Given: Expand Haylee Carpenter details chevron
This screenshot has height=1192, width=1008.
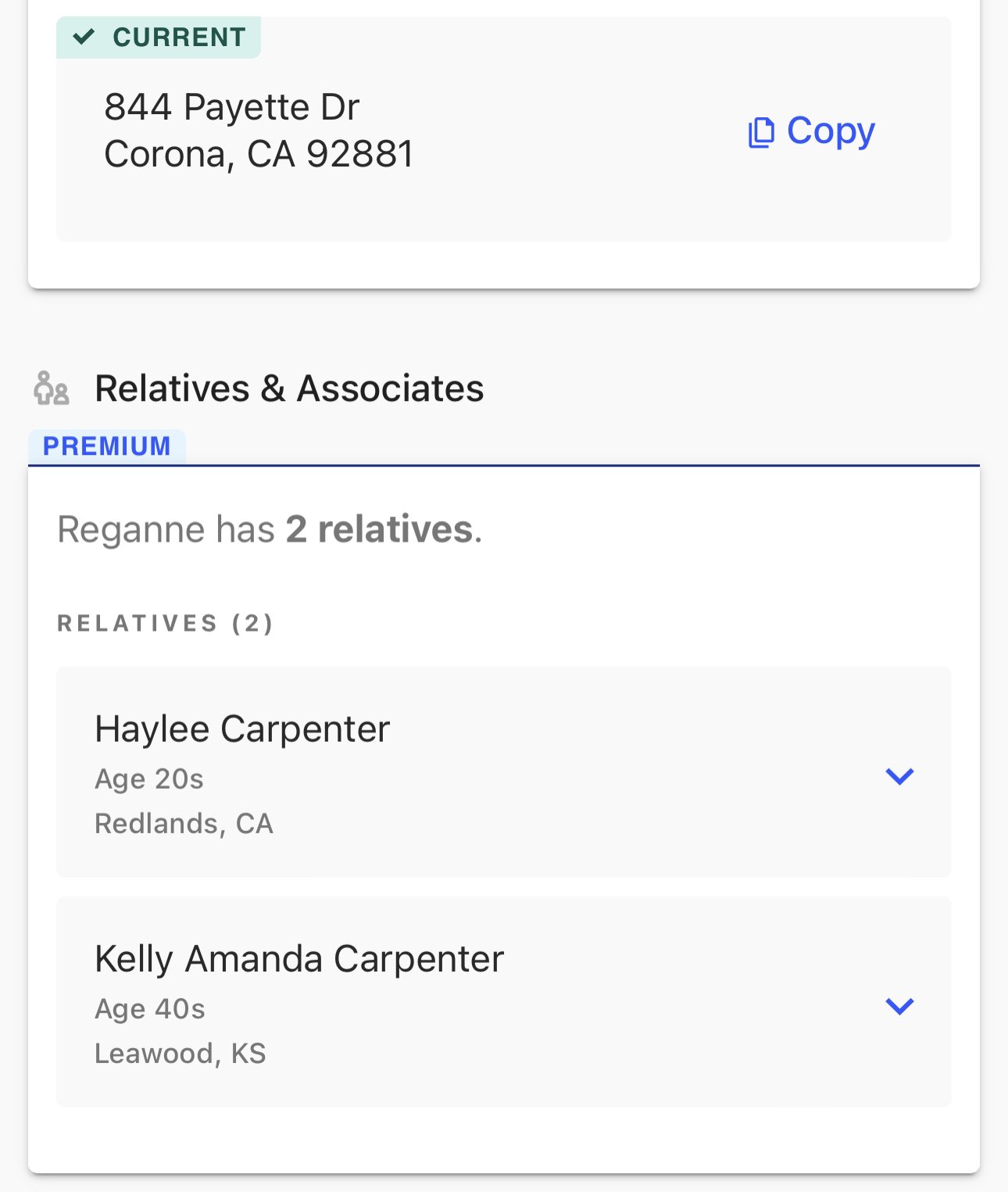Looking at the screenshot, I should pos(899,775).
